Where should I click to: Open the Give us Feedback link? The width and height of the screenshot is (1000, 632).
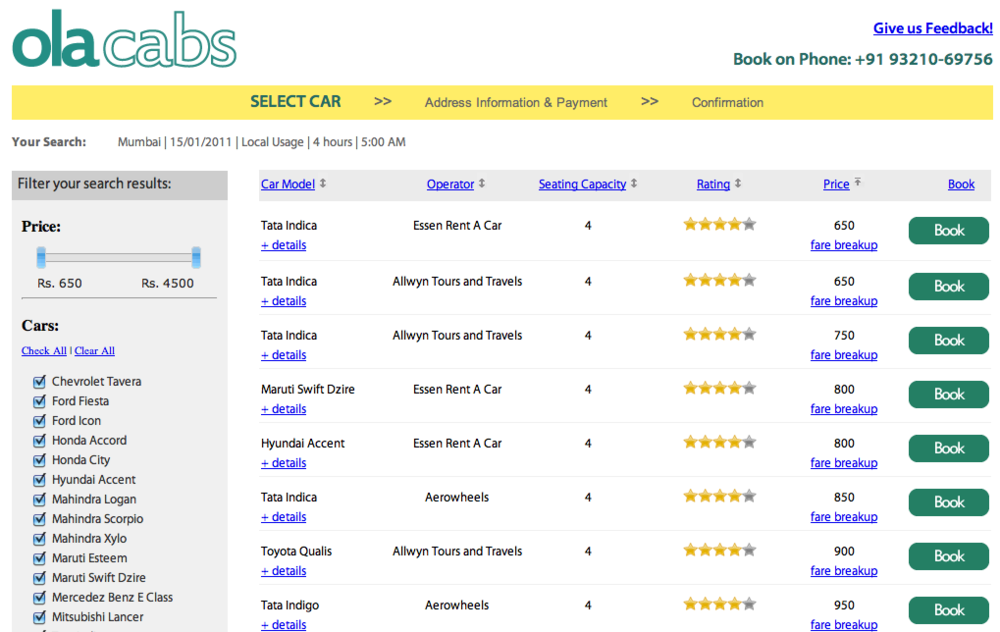pos(932,28)
